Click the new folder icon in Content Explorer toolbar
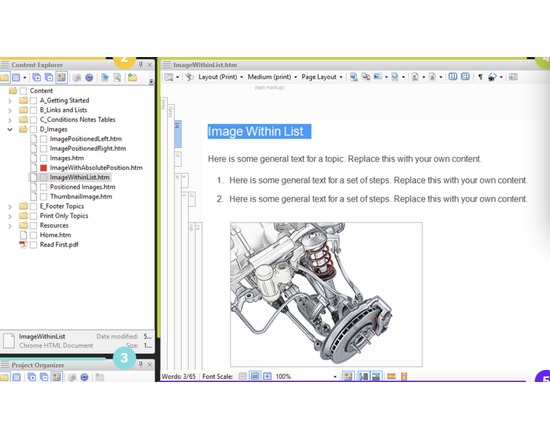The height and width of the screenshot is (440, 550). 132,78
